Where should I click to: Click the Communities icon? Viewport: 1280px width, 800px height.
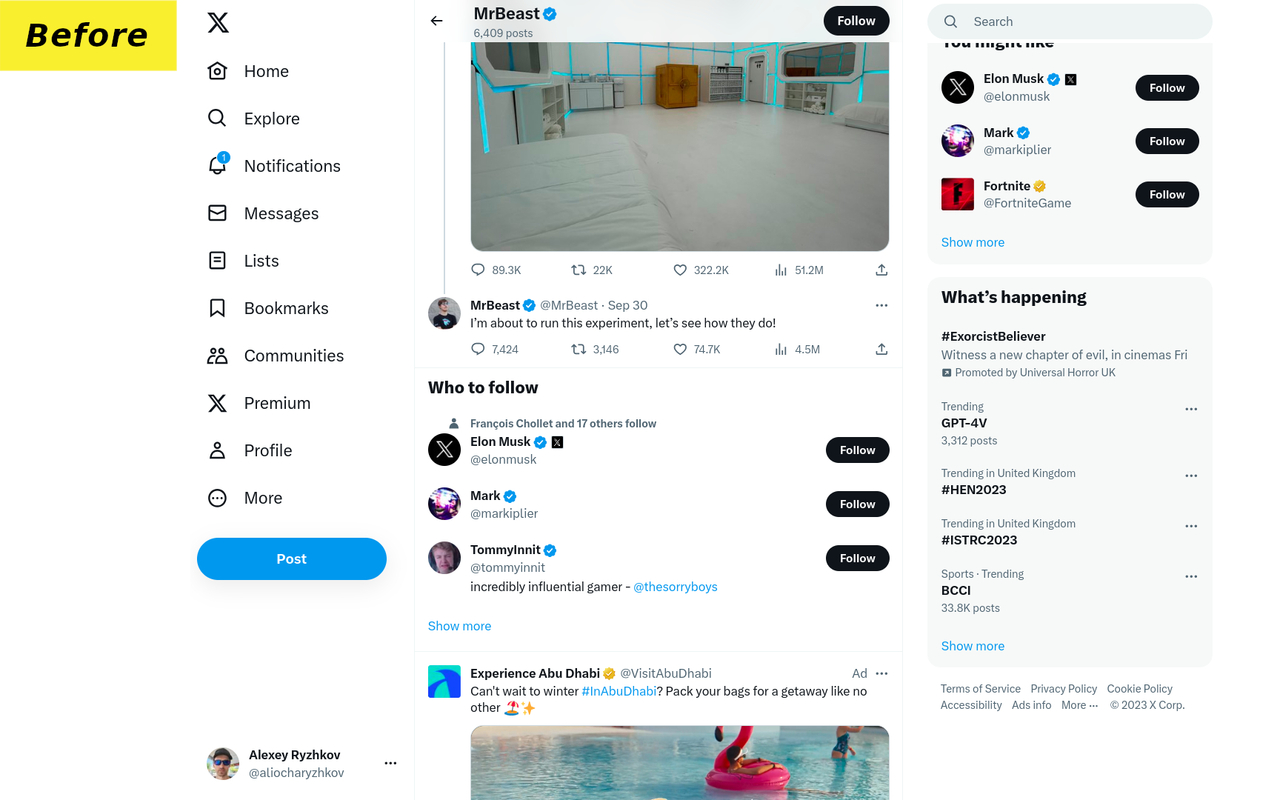pos(218,355)
